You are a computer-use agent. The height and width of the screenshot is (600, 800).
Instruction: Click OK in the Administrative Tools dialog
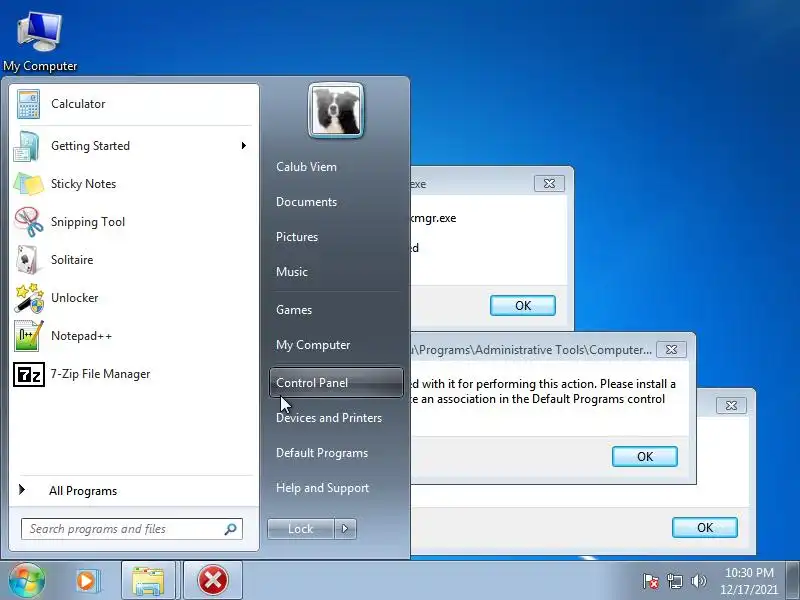(645, 457)
